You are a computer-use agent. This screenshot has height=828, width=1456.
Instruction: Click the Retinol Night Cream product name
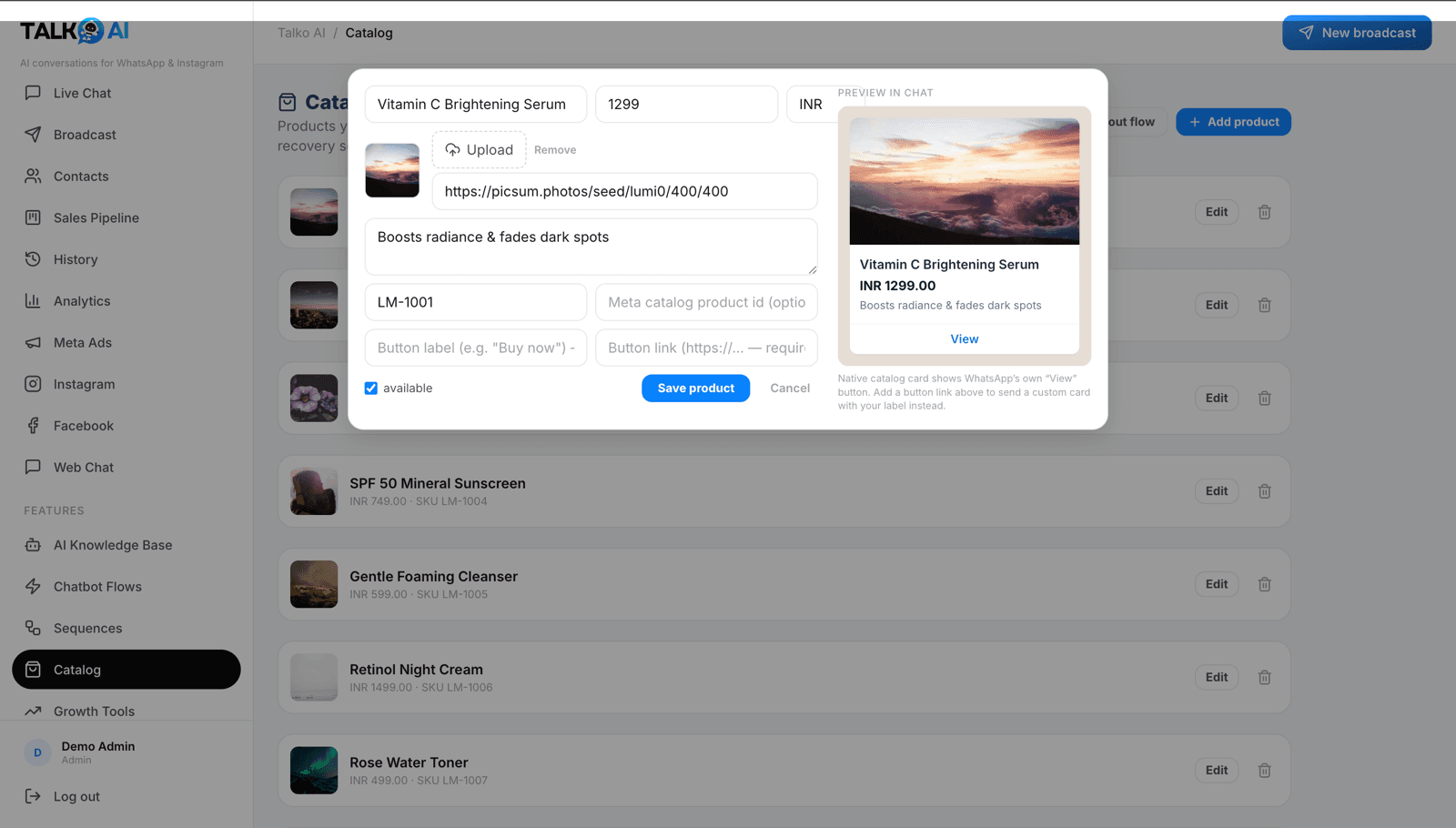[x=417, y=670]
